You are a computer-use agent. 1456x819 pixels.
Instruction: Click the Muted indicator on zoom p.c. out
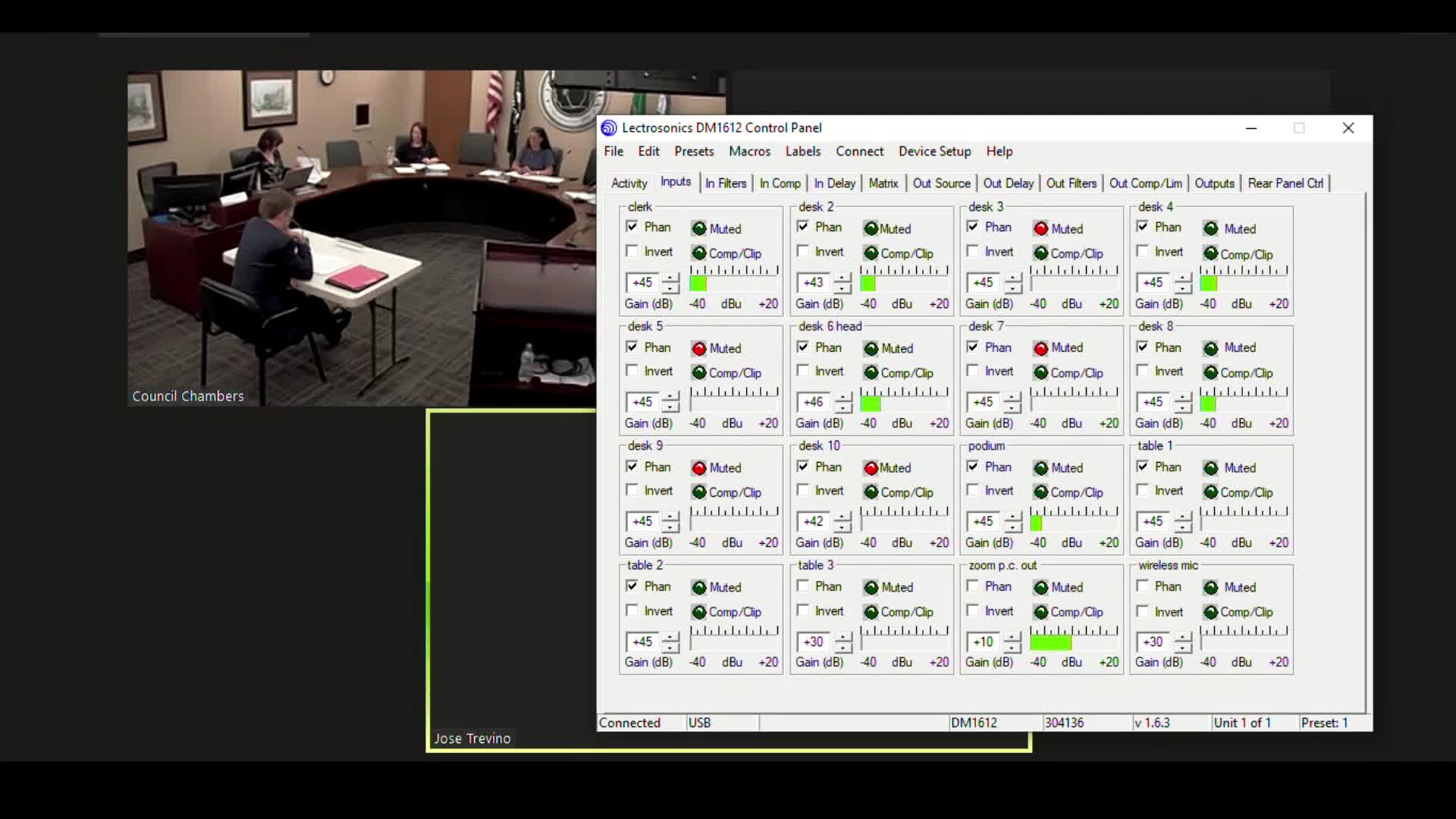click(x=1040, y=587)
